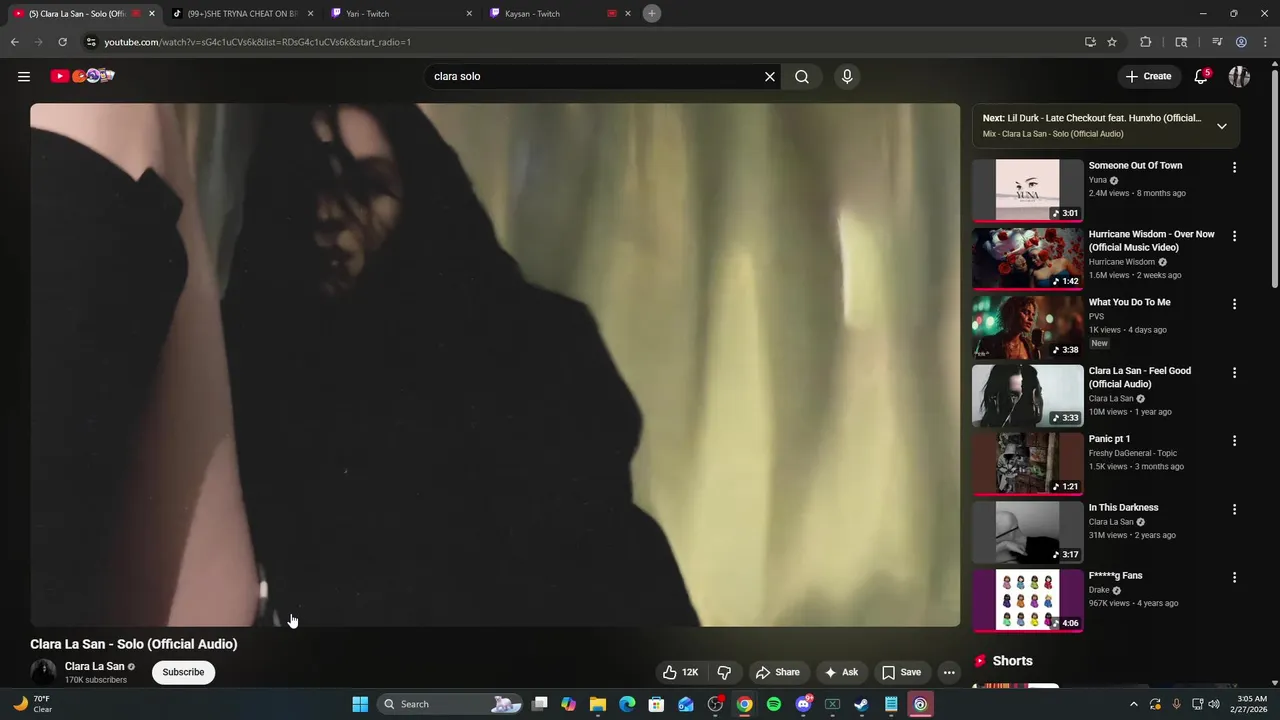
Task: Play 'What You Do To Me' thumbnail
Action: (1027, 327)
